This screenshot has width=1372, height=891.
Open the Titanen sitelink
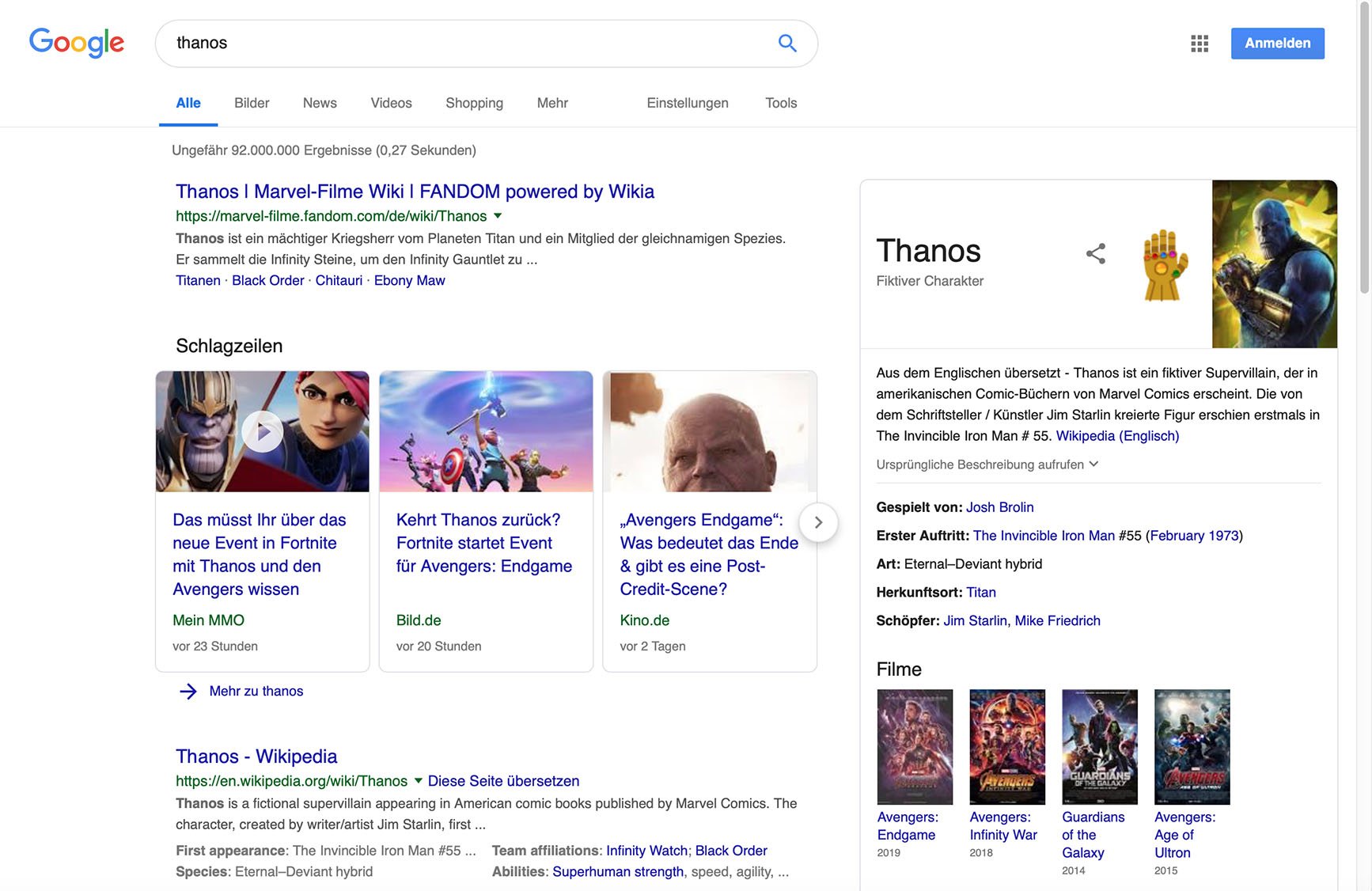[198, 280]
